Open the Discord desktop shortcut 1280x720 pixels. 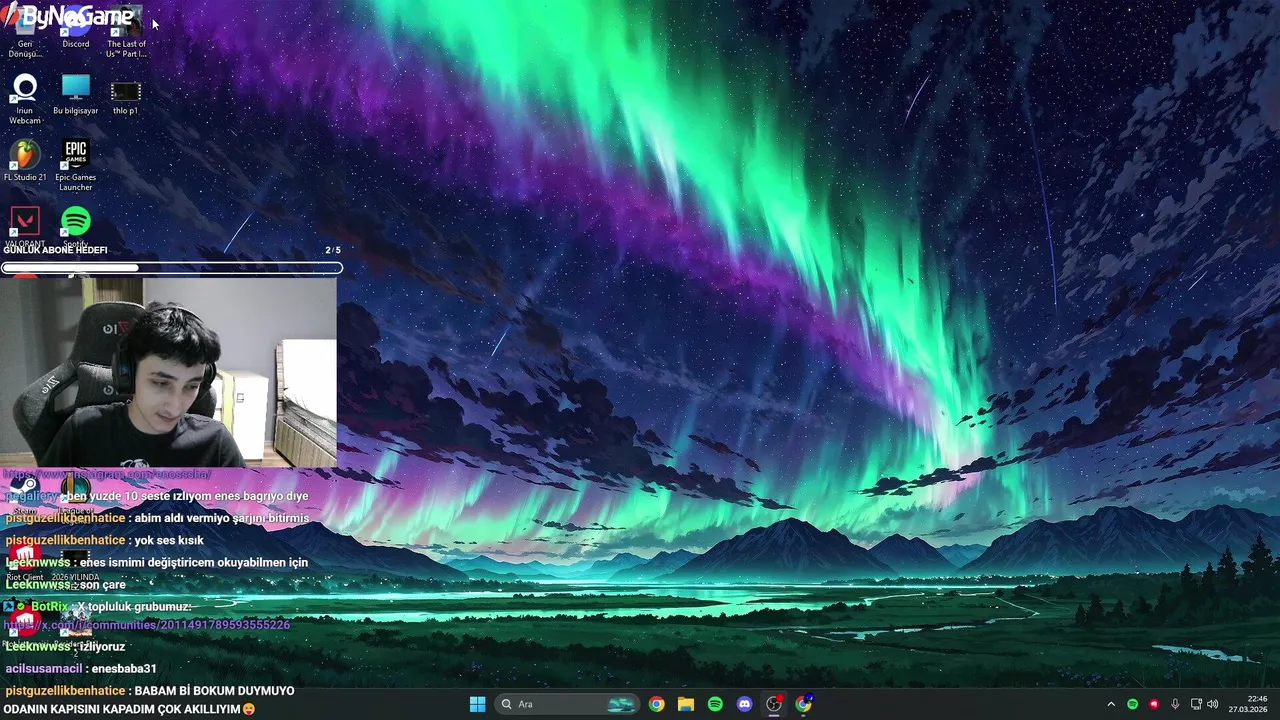coord(76,28)
